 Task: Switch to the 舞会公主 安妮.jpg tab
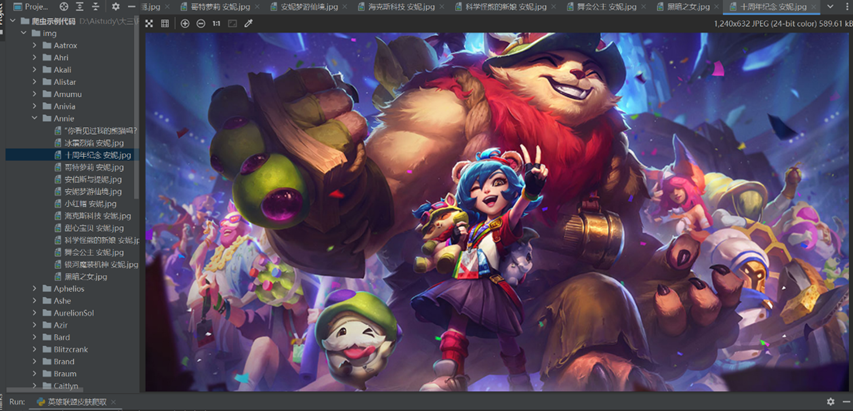[607, 7]
